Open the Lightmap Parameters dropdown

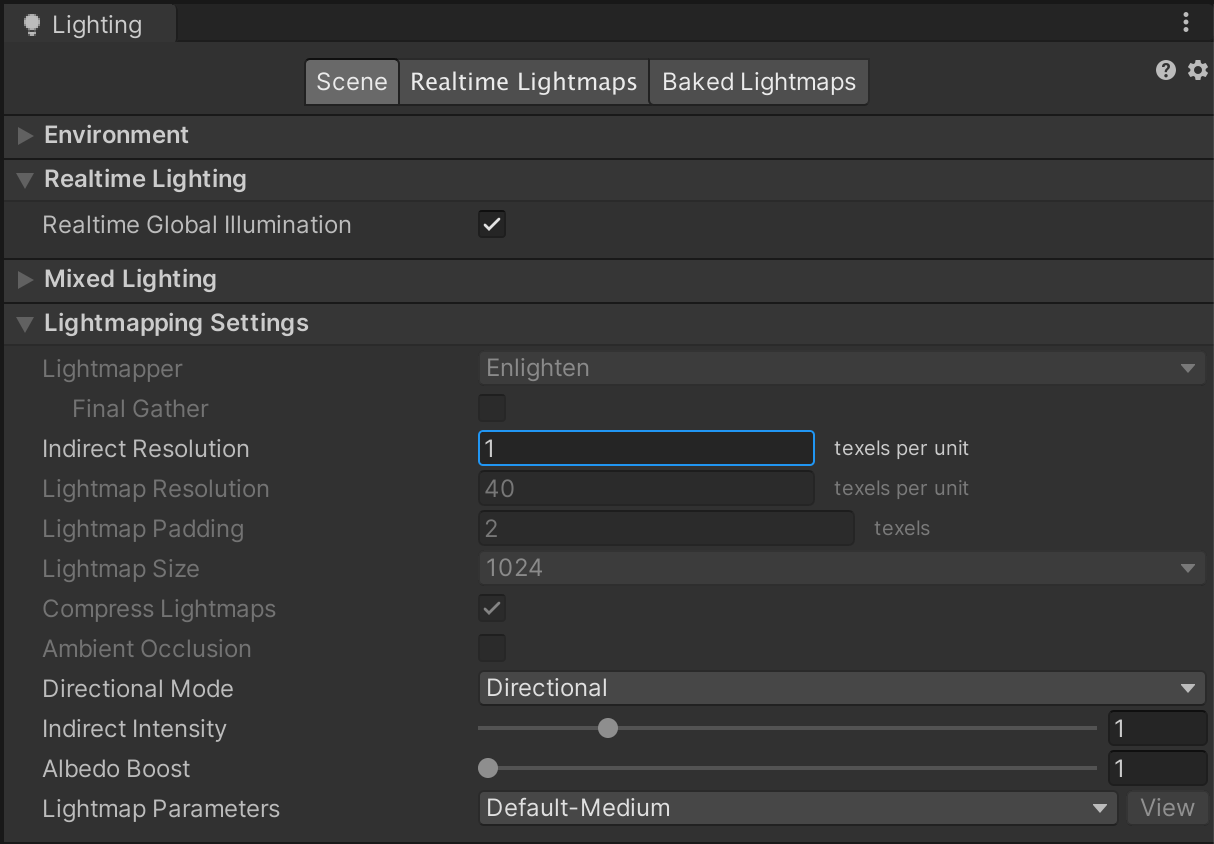click(797, 808)
